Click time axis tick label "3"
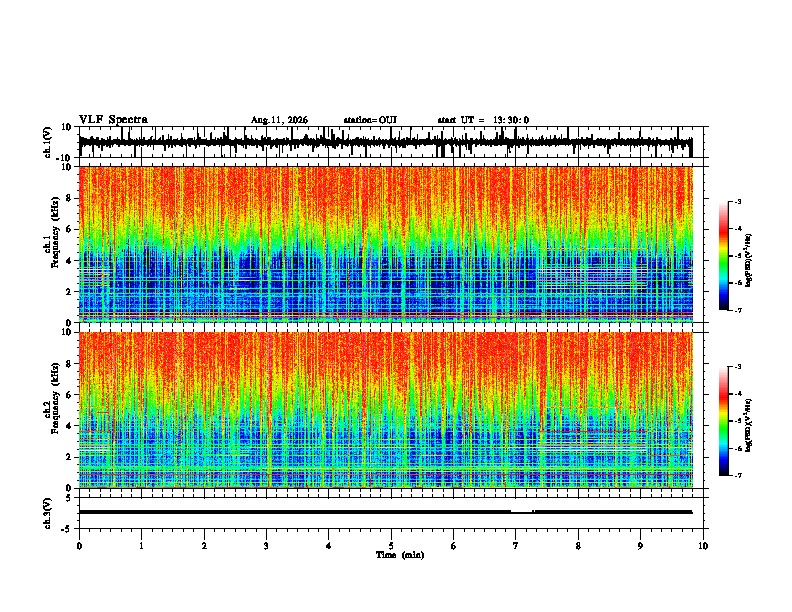 tap(266, 546)
